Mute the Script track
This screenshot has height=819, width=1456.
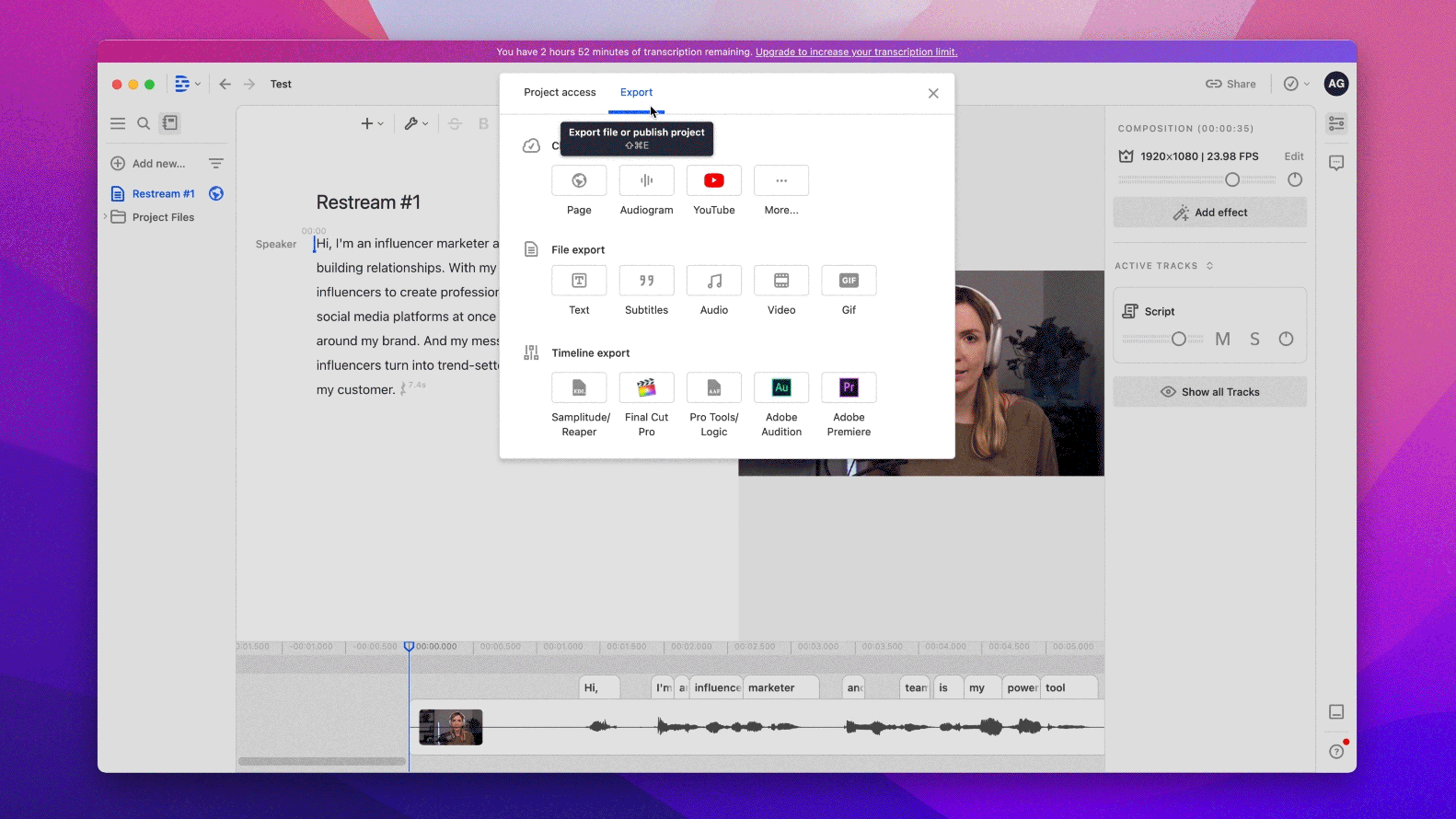(1222, 339)
